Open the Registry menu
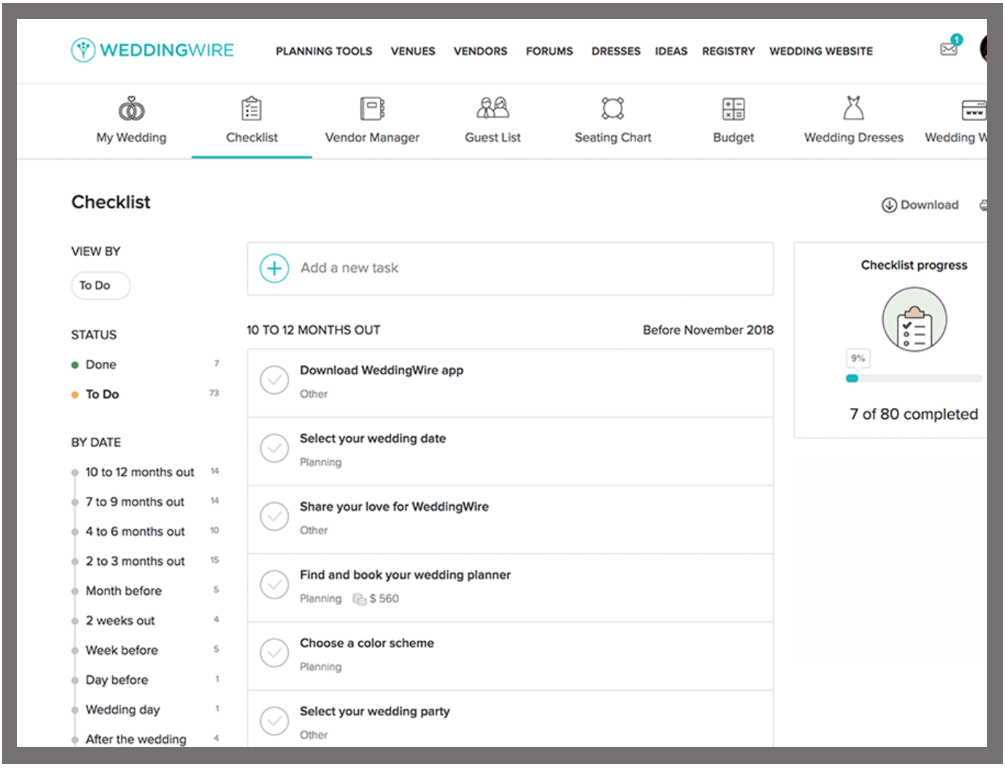Image resolution: width=1005 pixels, height=768 pixels. 728,51
